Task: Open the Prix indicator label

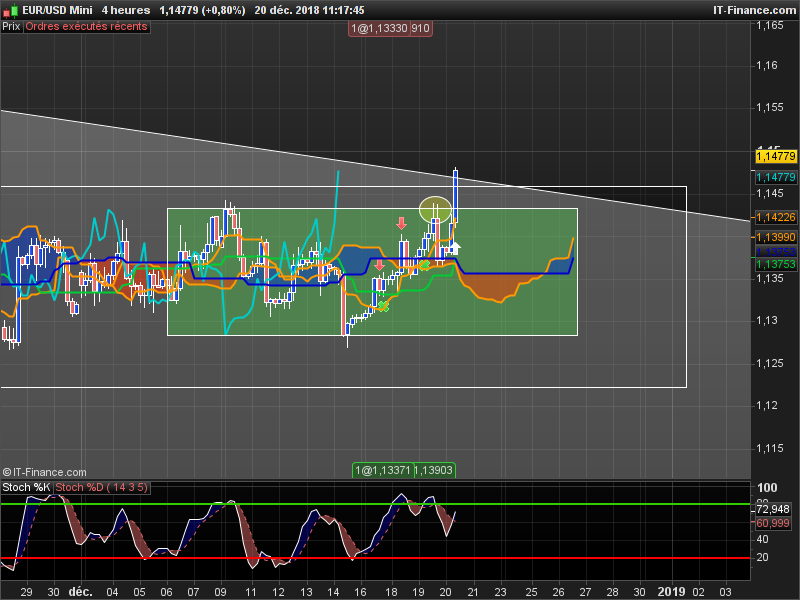Action: tap(11, 28)
